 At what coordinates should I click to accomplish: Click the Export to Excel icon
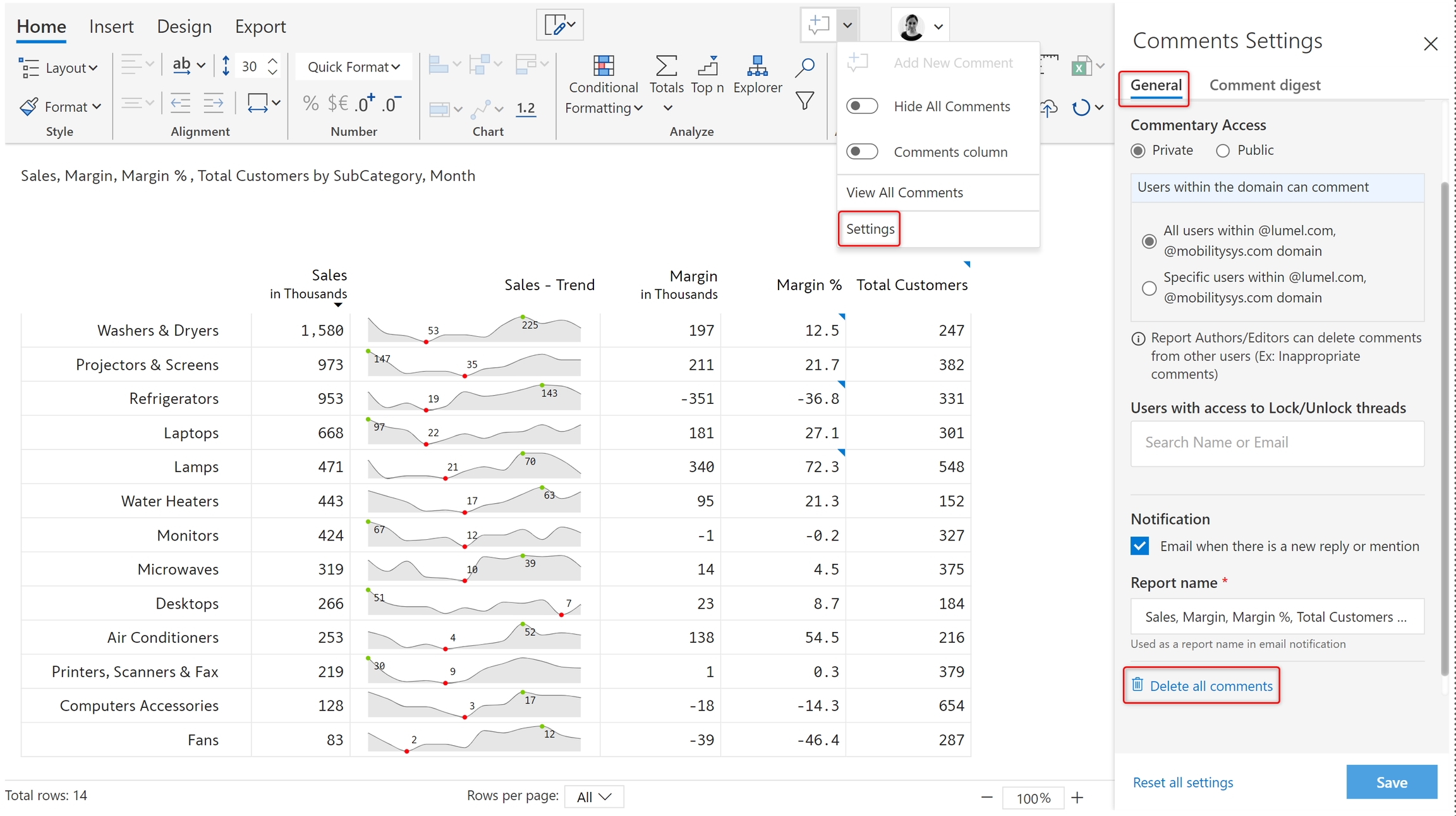coord(1081,66)
